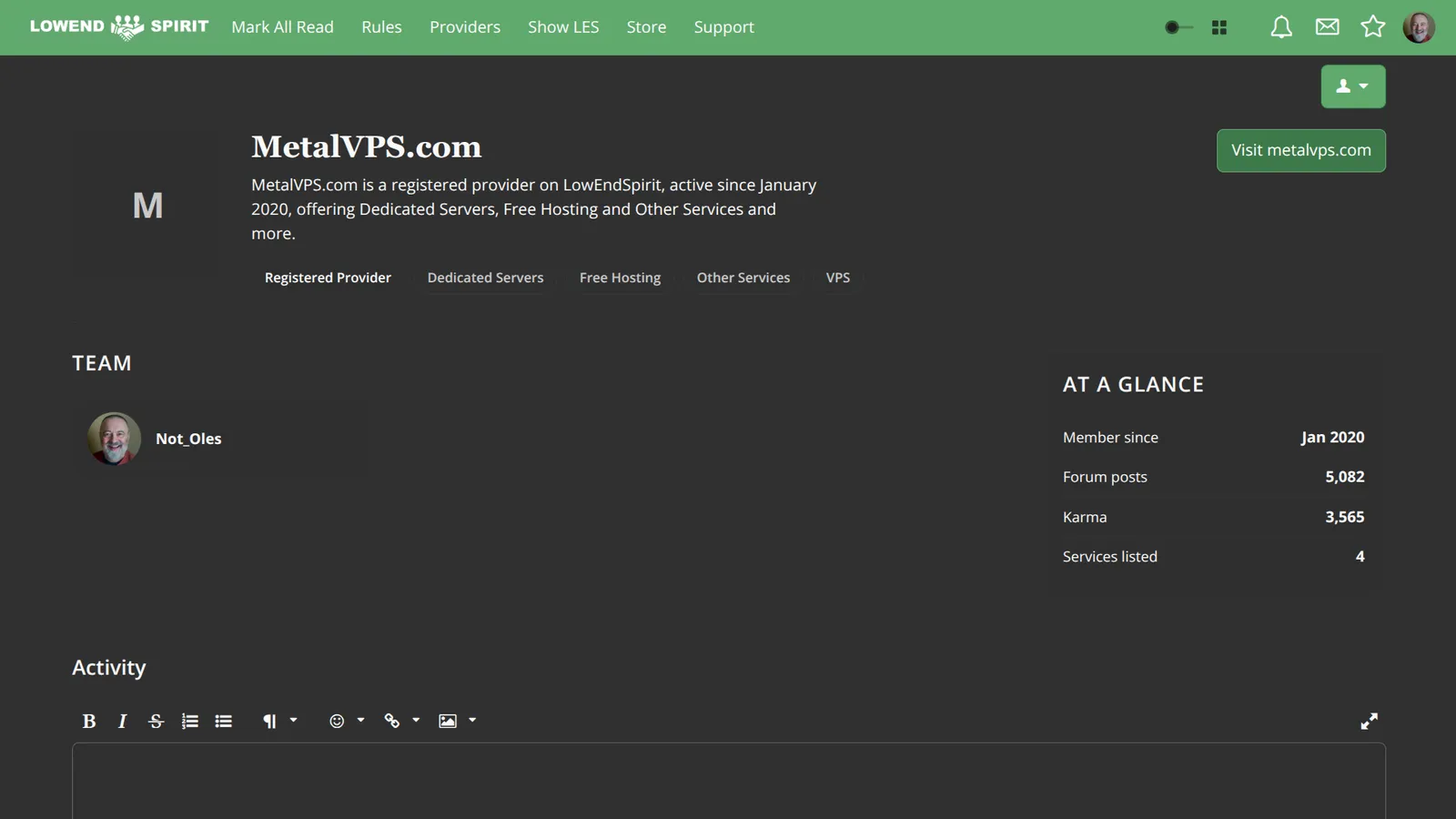Image resolution: width=1456 pixels, height=819 pixels.
Task: Open the Rules page
Action: pos(381,27)
